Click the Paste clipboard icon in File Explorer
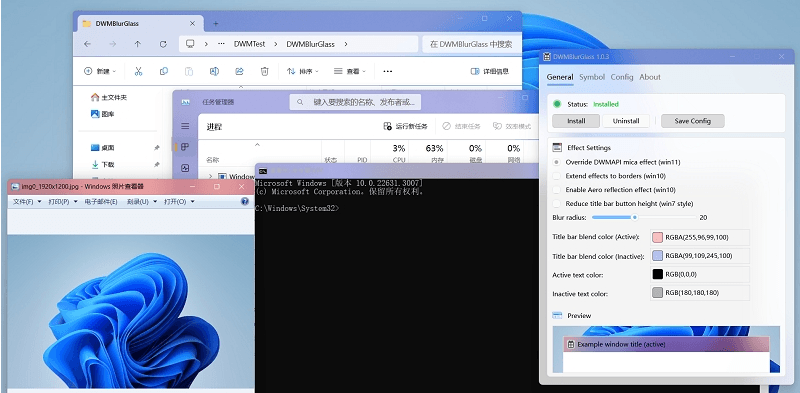 (189, 71)
